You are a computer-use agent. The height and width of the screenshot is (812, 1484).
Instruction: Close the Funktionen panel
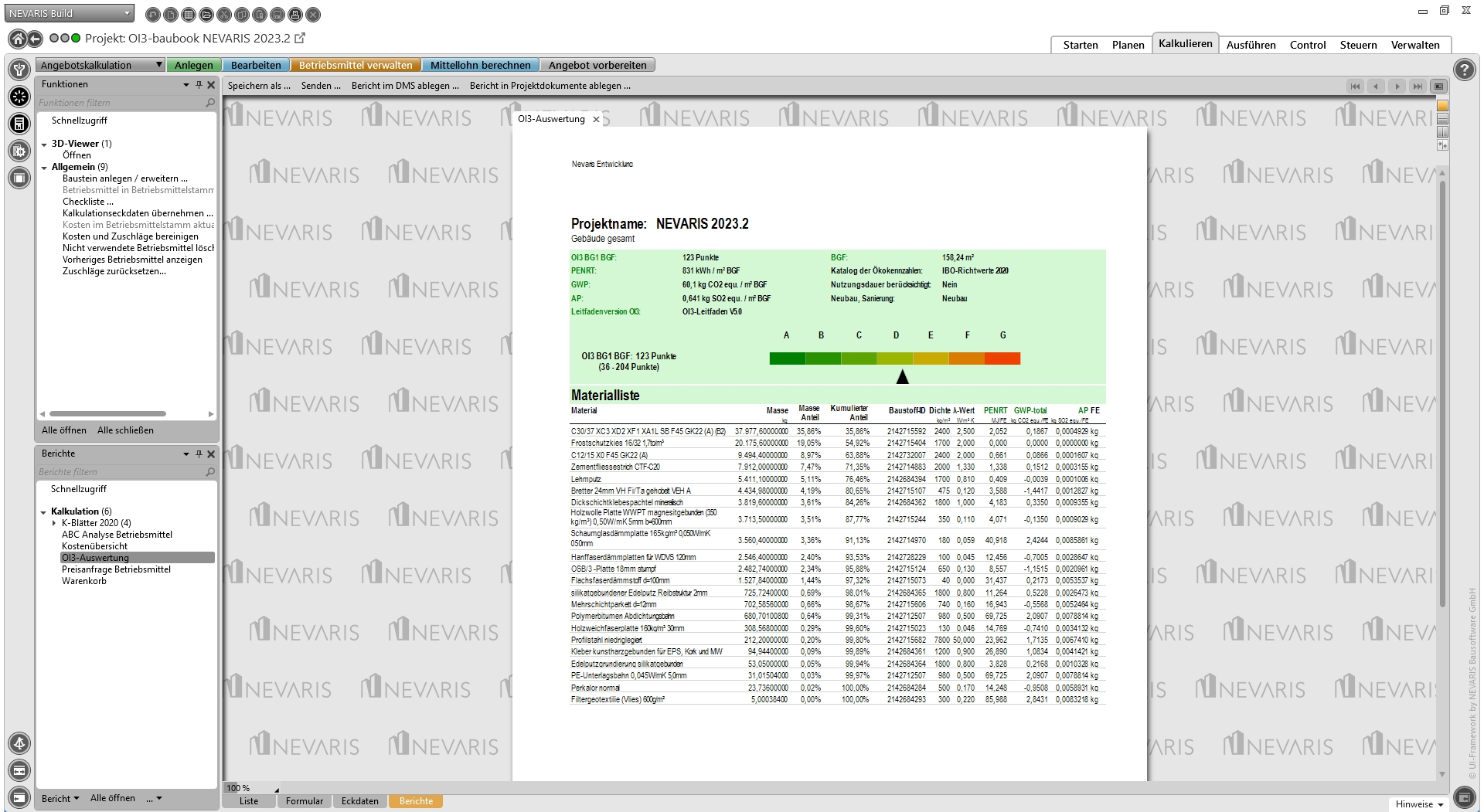(x=211, y=85)
